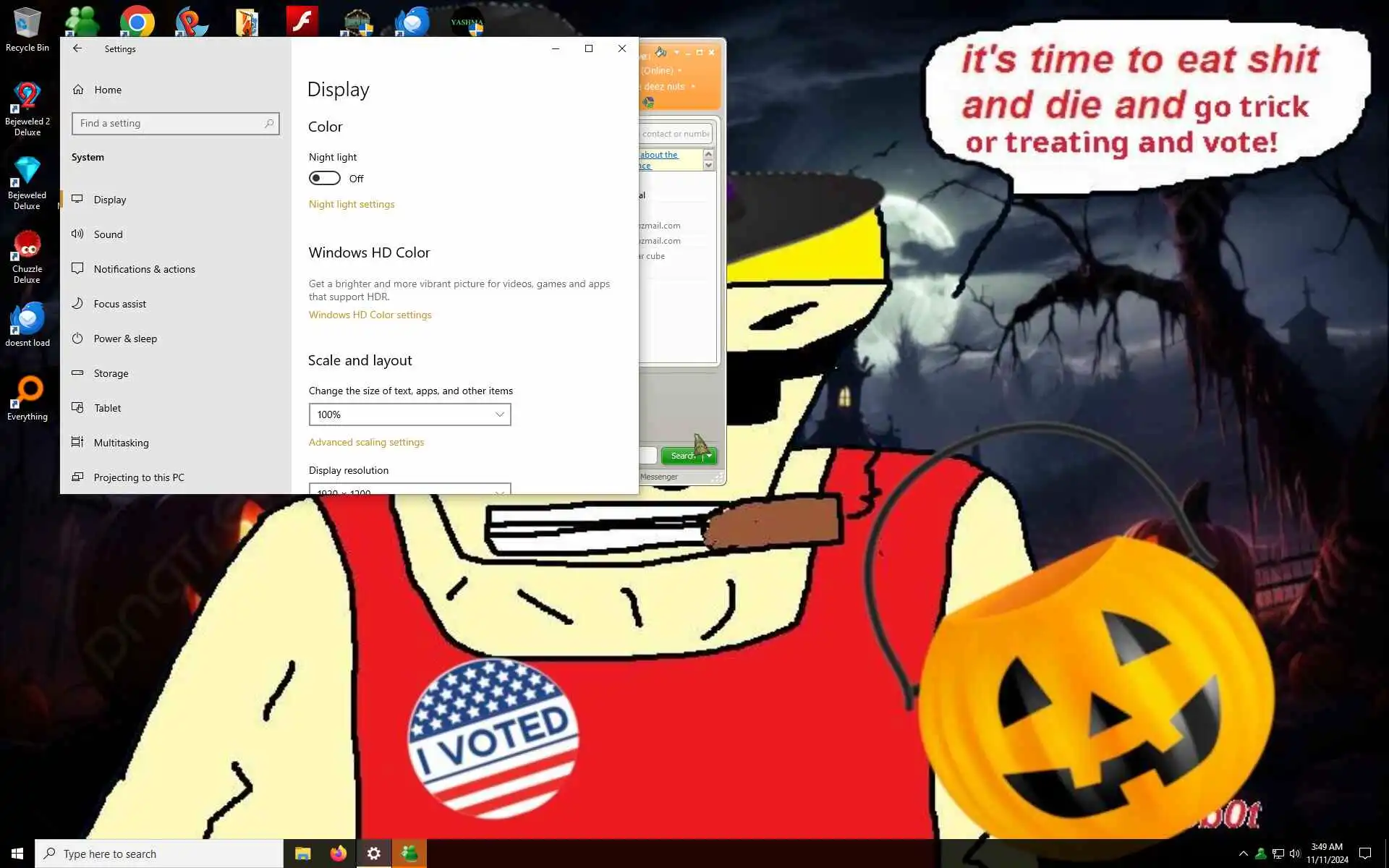Open Sound settings in sidebar

pos(108,234)
